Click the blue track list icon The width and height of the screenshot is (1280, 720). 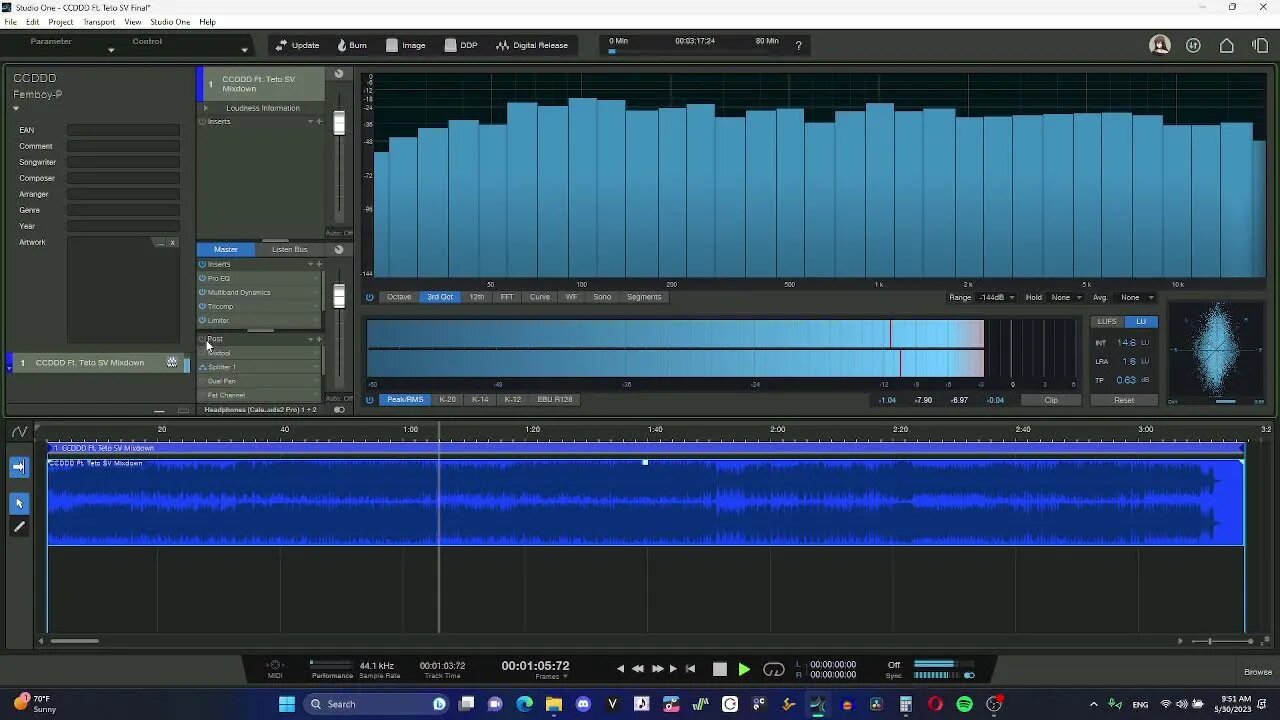[19, 466]
